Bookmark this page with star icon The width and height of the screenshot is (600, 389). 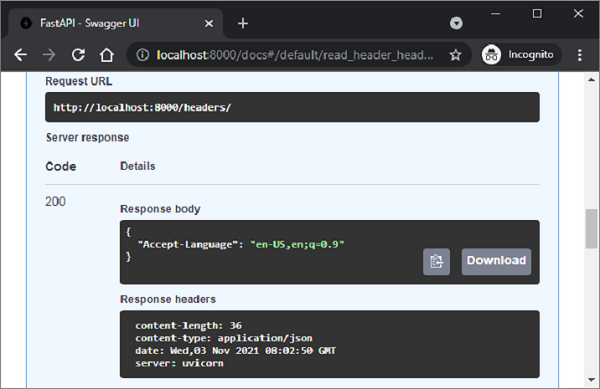[x=455, y=55]
